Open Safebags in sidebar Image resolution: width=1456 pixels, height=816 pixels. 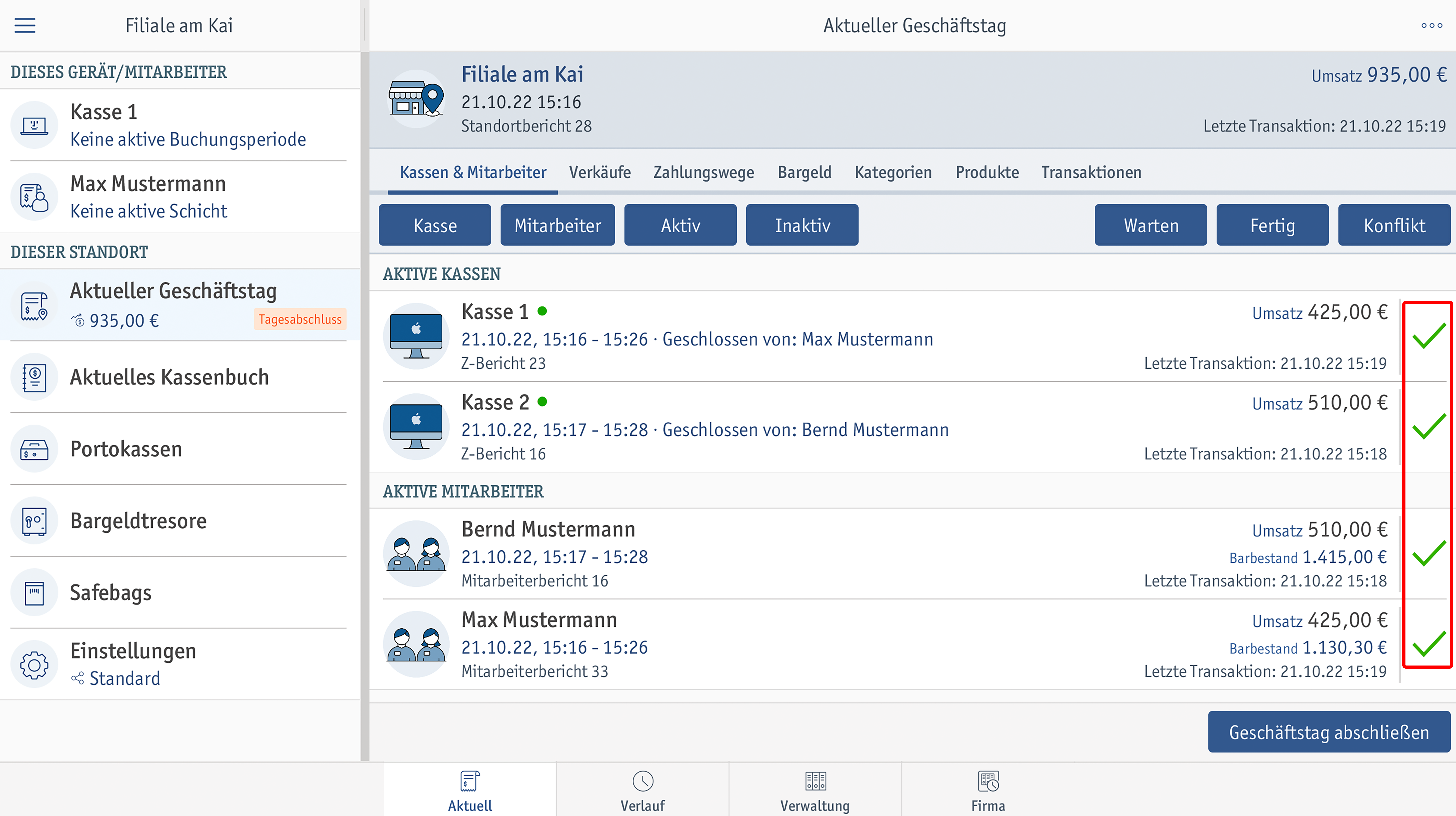click(180, 592)
